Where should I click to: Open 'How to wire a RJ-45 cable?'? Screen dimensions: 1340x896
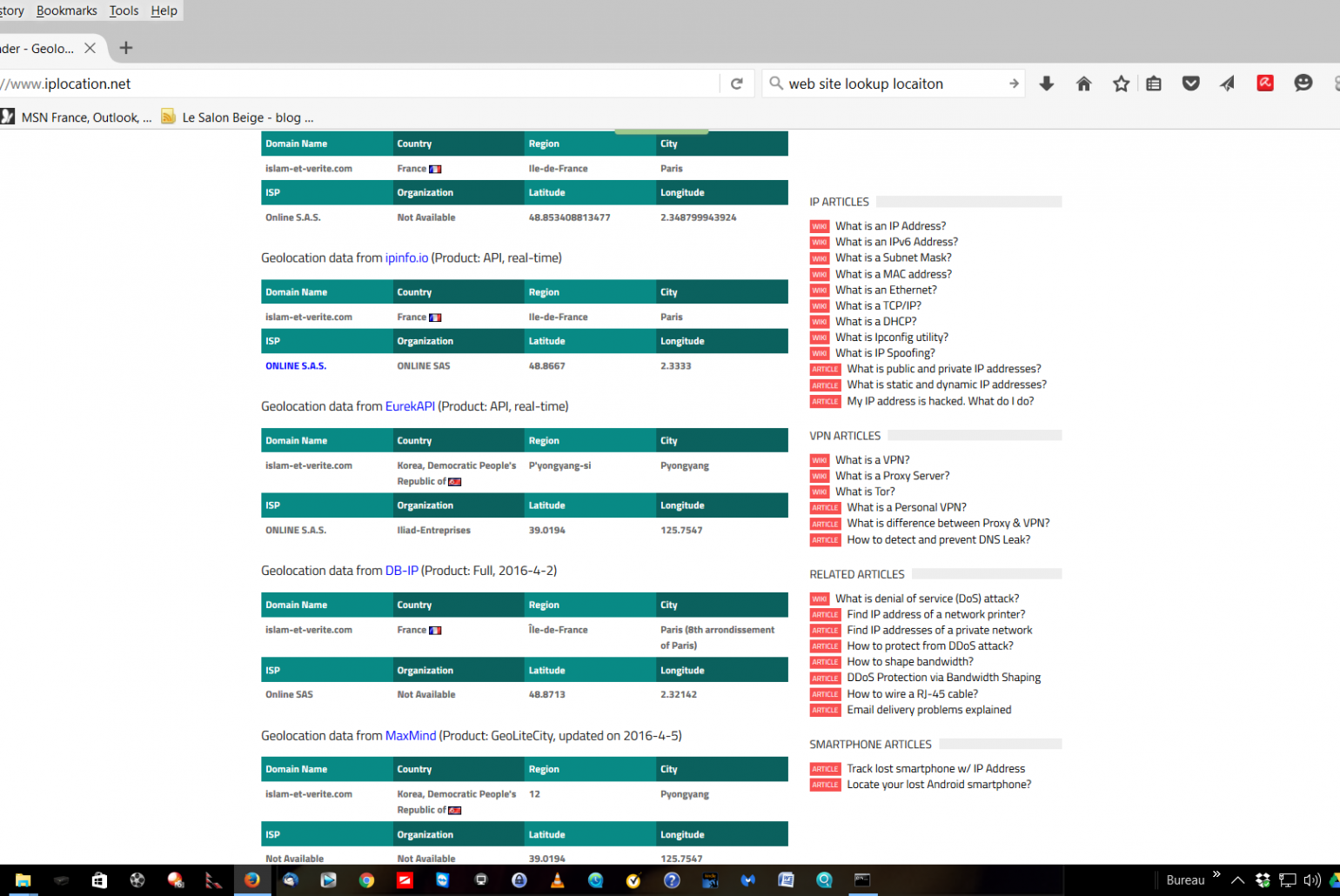click(x=913, y=694)
